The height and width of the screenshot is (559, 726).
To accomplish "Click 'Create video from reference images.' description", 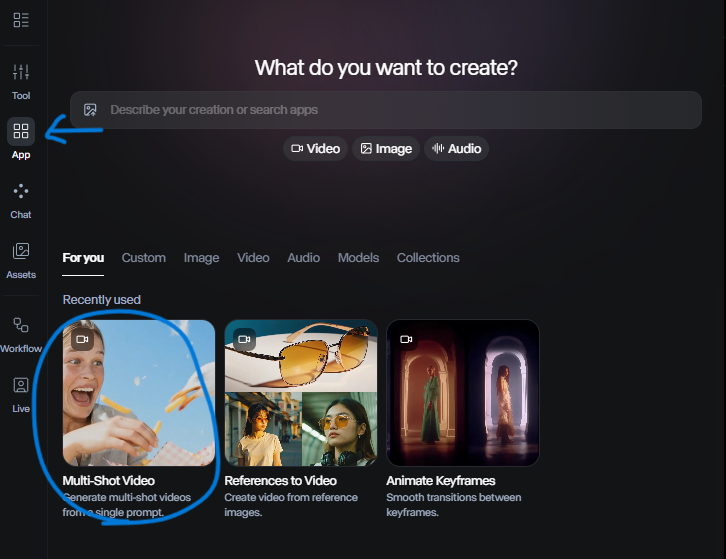I will pos(291,505).
